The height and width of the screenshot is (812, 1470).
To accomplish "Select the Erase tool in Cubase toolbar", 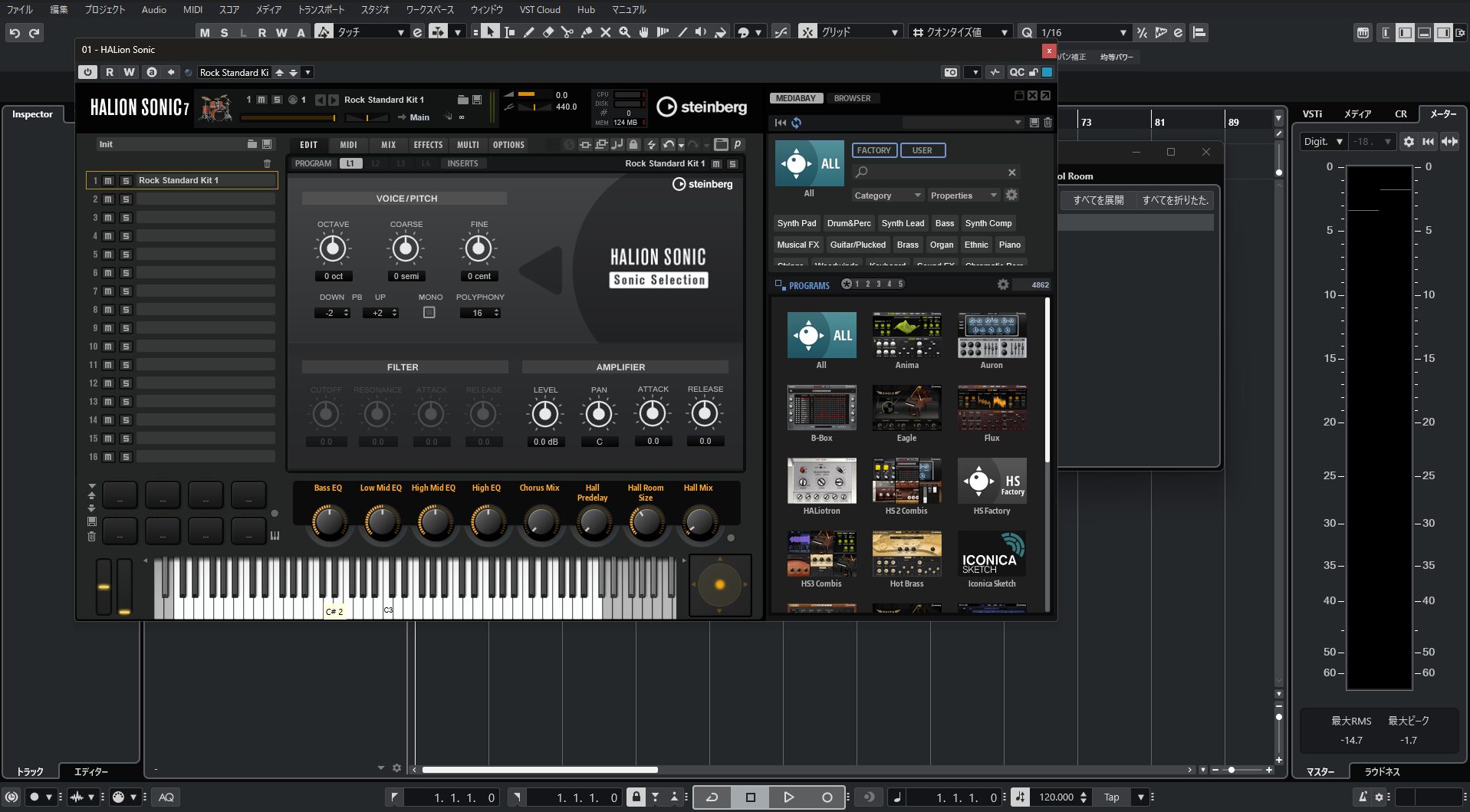I will (548, 32).
